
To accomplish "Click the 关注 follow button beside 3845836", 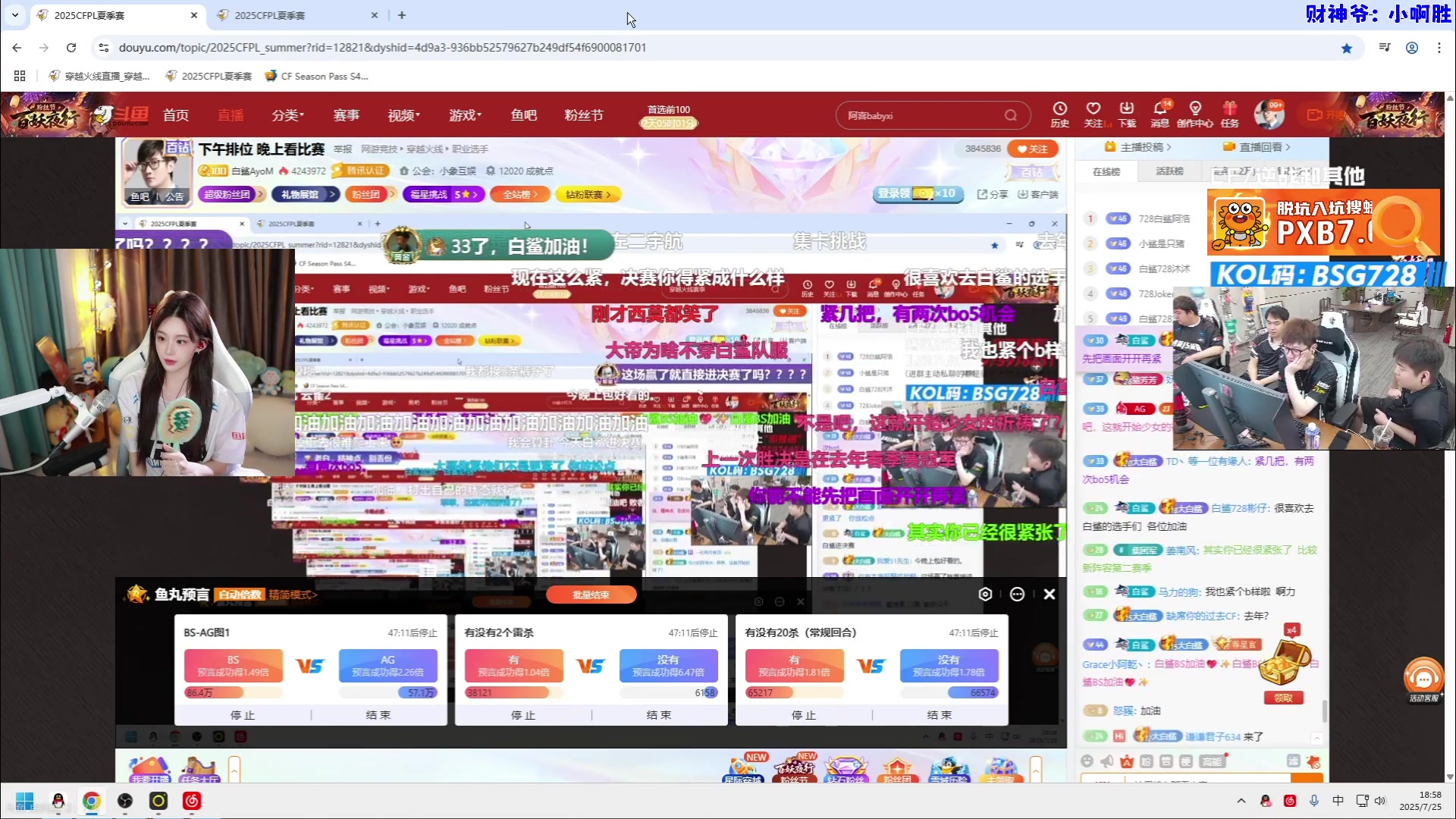I will [1033, 149].
